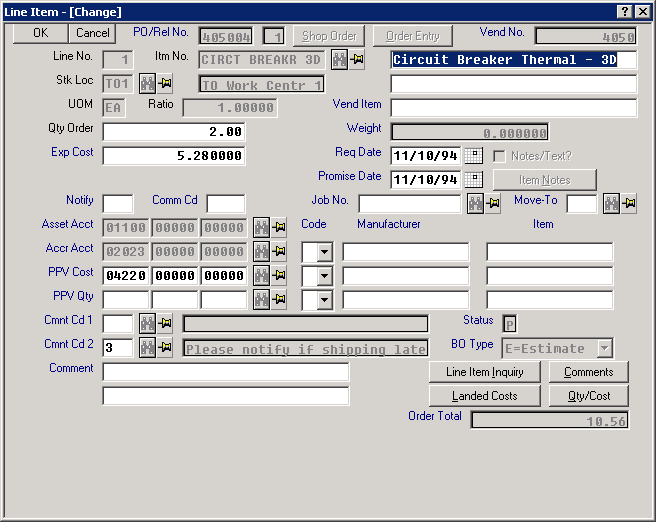Expand Code dropdown on PPV Qty row
656x522 pixels.
point(325,300)
